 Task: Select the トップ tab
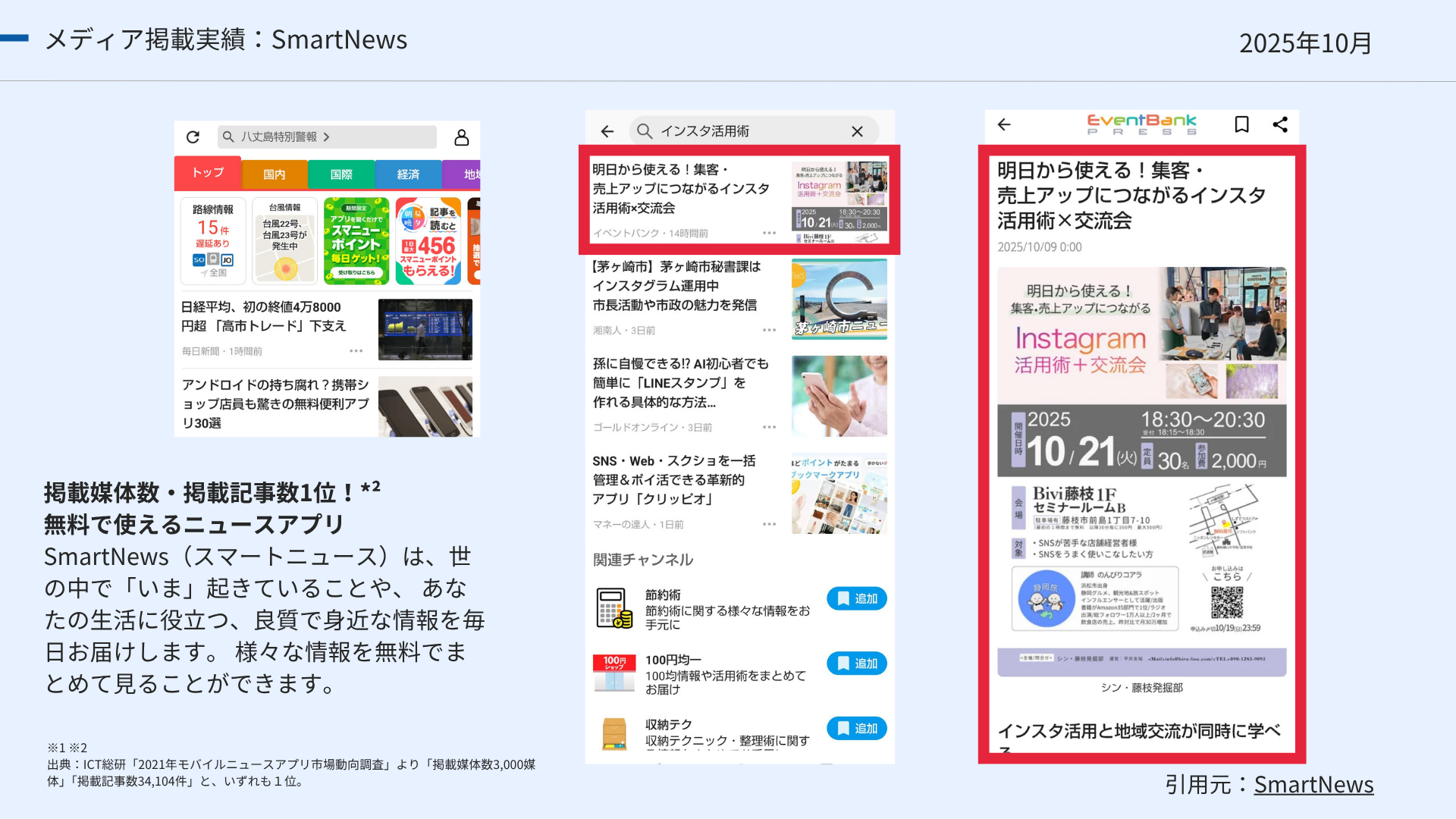(x=208, y=174)
